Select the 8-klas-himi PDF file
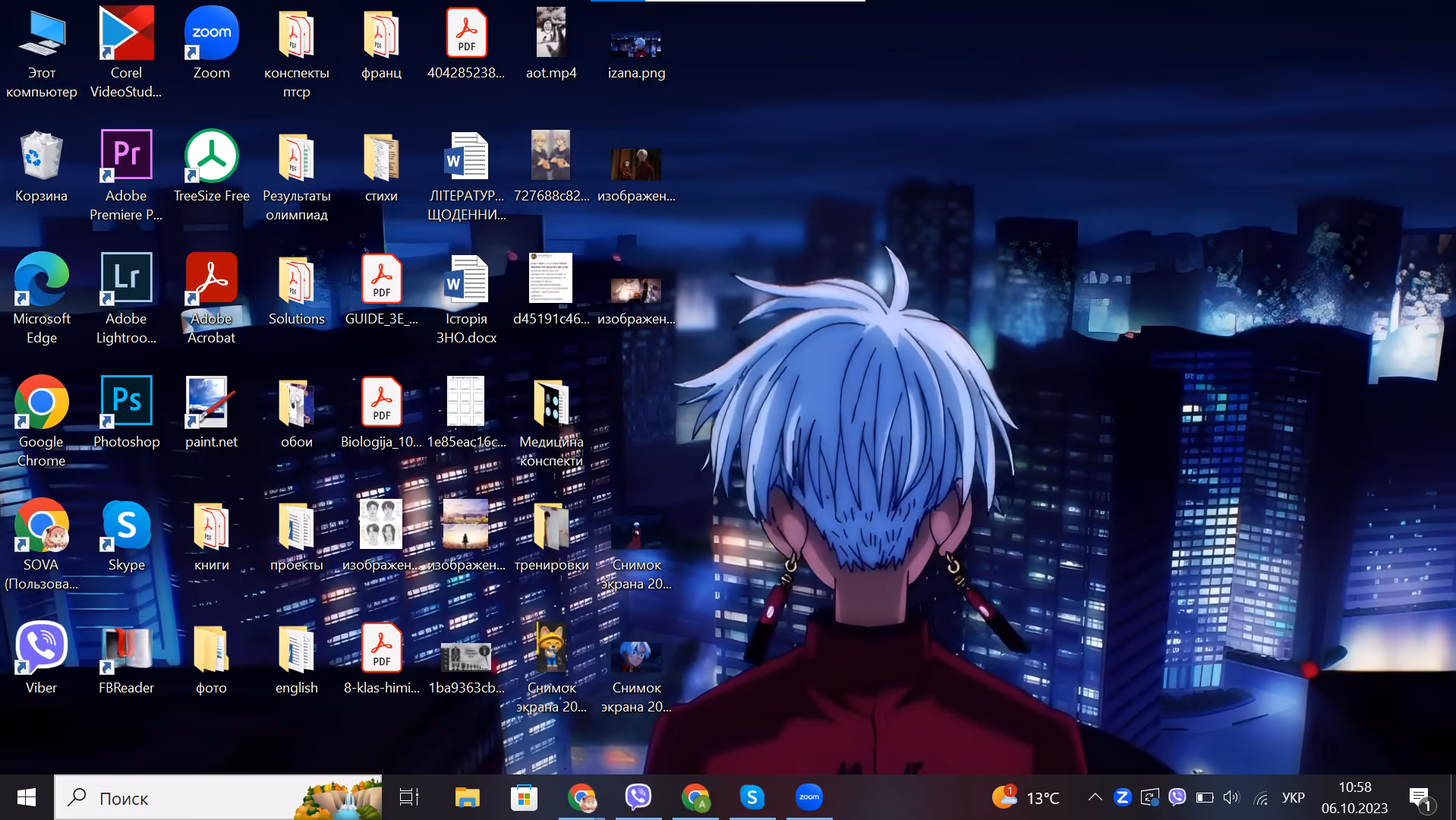 point(381,659)
